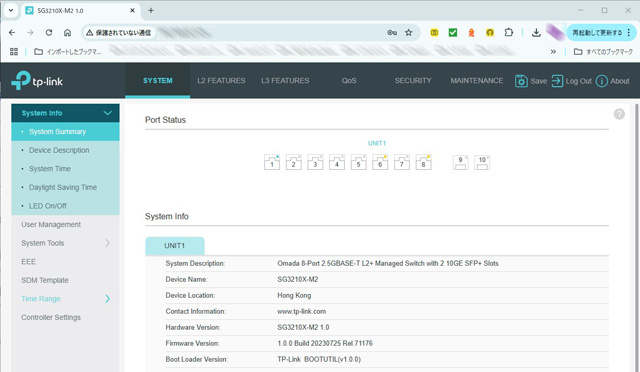Screen dimensions: 640x372
Task: Open the help question mark icon
Action: (x=619, y=114)
